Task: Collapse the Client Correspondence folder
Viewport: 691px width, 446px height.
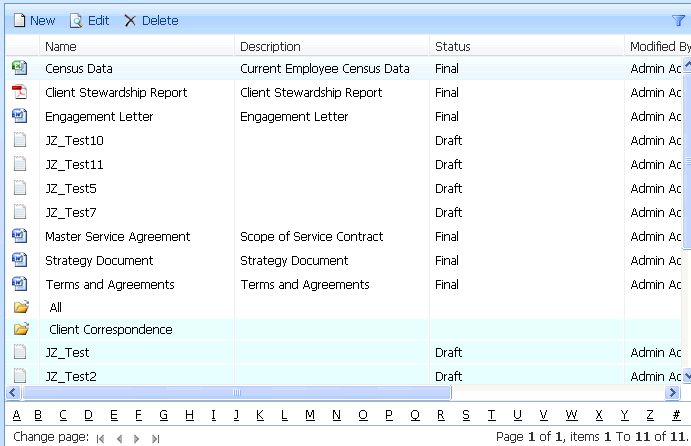Action: (21, 329)
